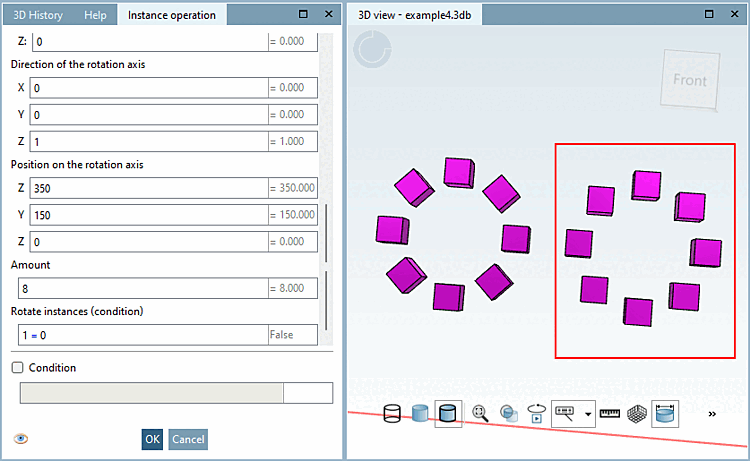Image resolution: width=750 pixels, height=461 pixels.
Task: Click the computed value '= 150.000'
Action: 292,215
